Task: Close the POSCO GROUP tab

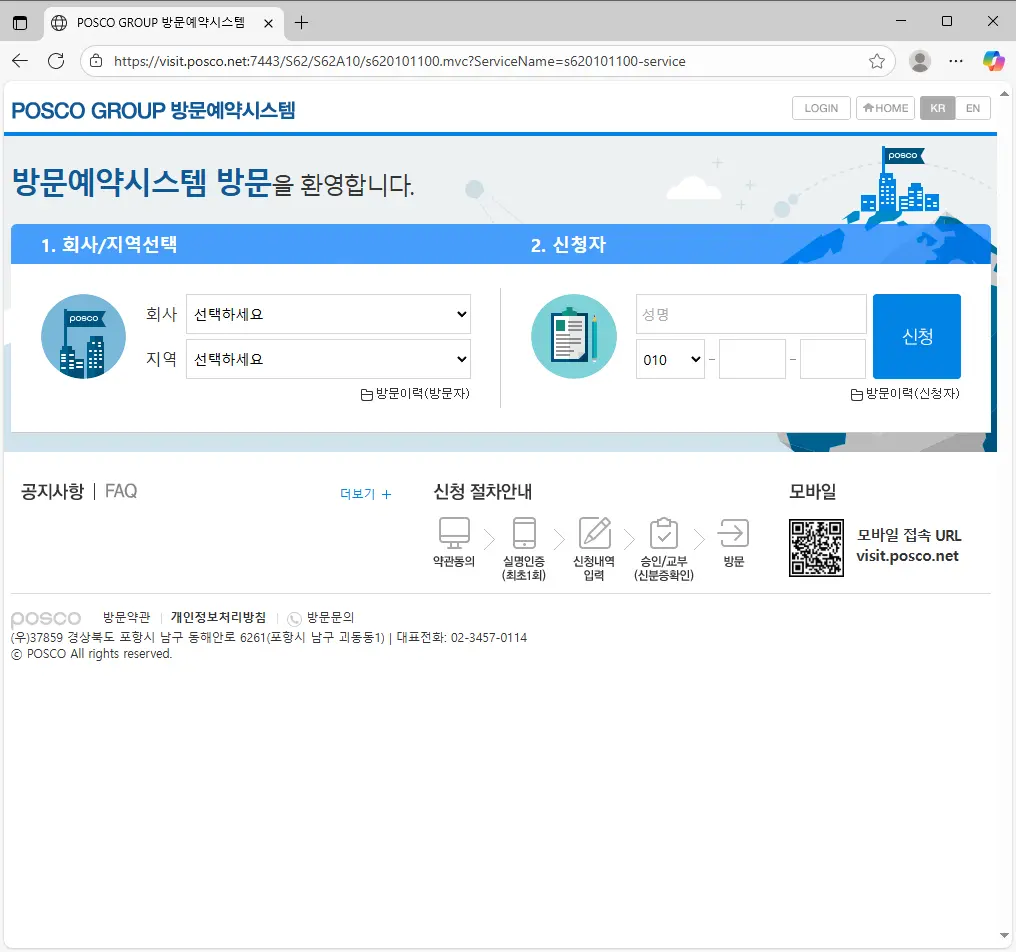Action: [x=268, y=23]
